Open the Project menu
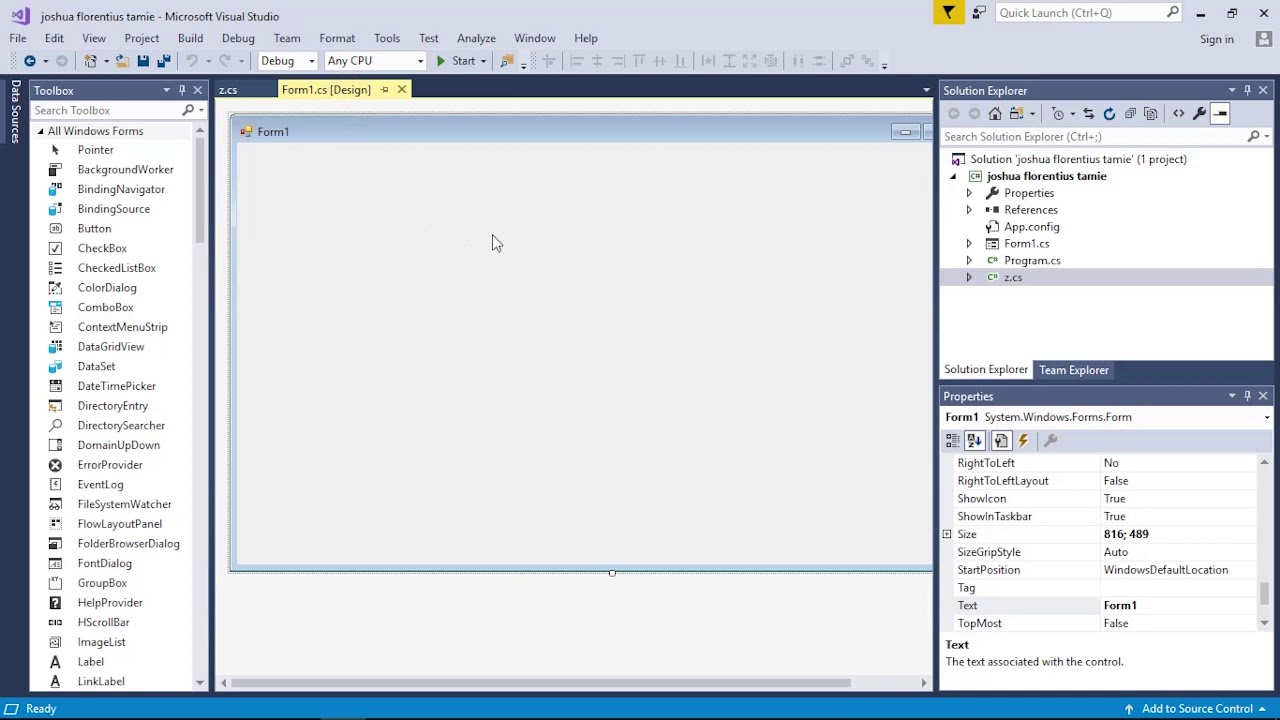 pos(142,38)
